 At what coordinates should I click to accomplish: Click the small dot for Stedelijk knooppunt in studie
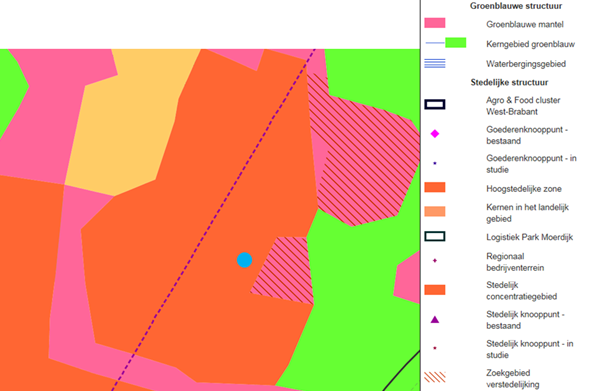(x=435, y=348)
